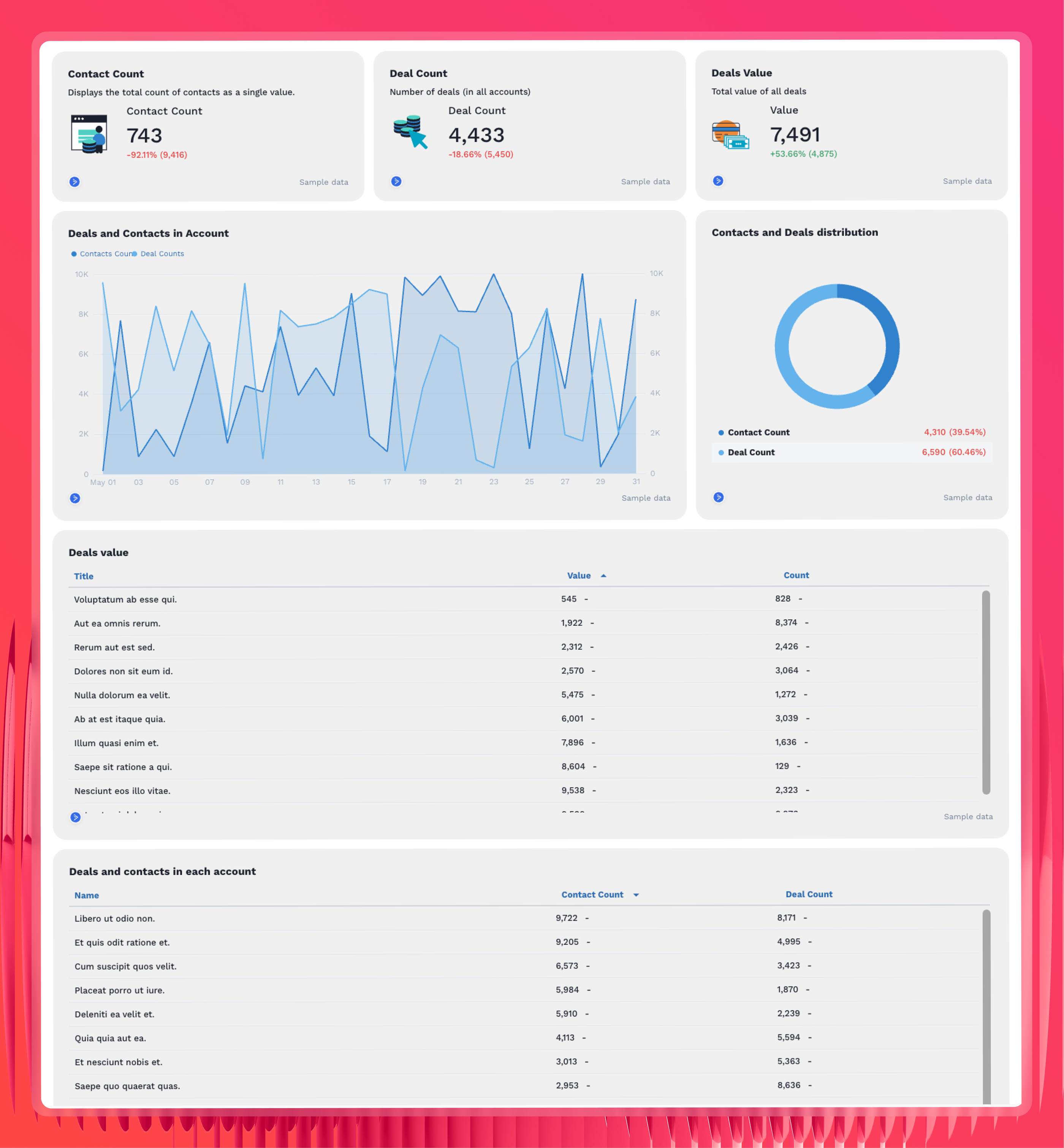This screenshot has width=1064, height=1148.
Task: Click the descending sort arrow beside Contact Count header
Action: coord(636,895)
